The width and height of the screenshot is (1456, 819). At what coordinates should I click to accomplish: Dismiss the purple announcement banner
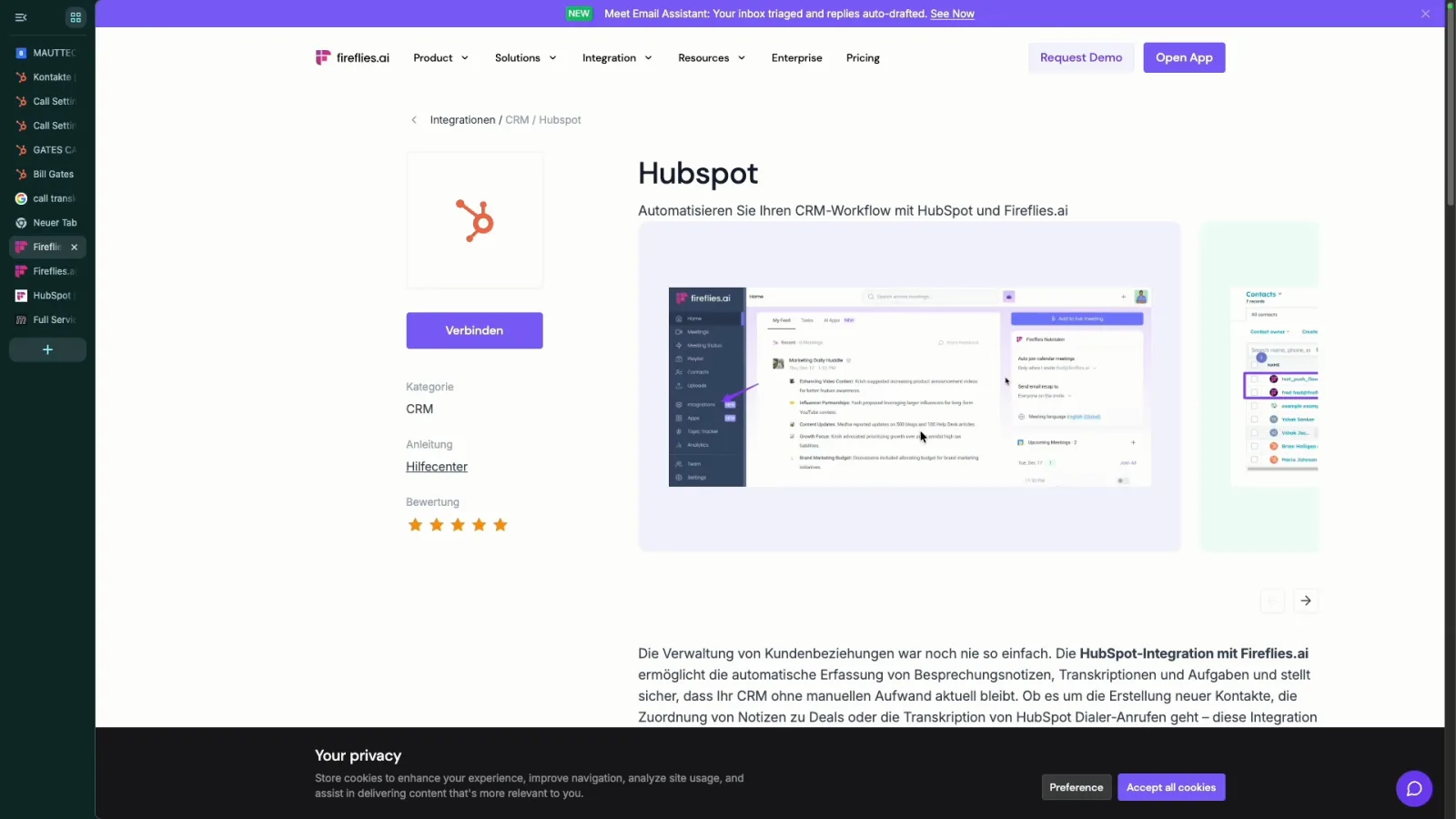pos(1425,14)
